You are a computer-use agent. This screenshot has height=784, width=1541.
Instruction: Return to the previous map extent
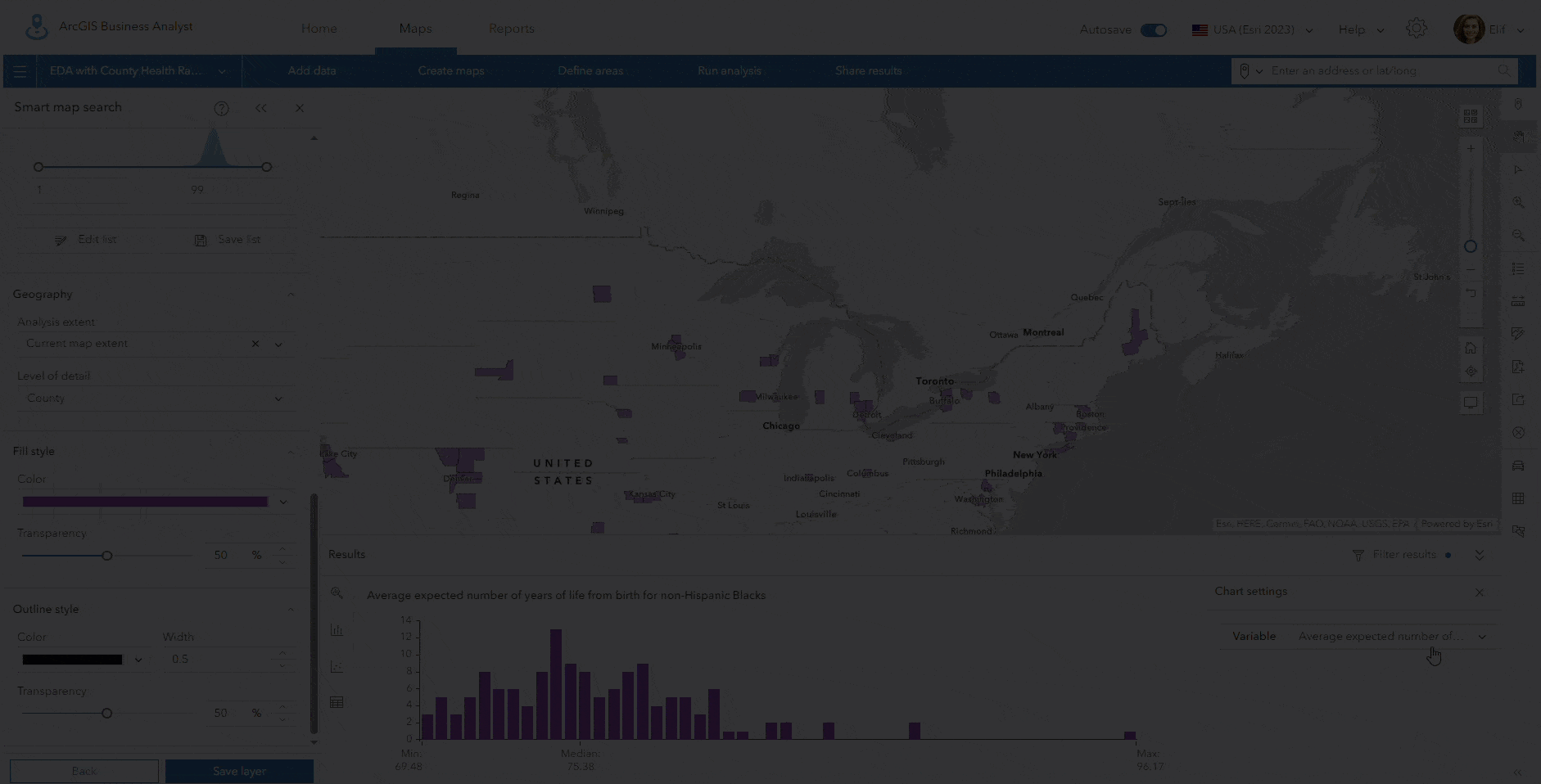click(x=1471, y=293)
